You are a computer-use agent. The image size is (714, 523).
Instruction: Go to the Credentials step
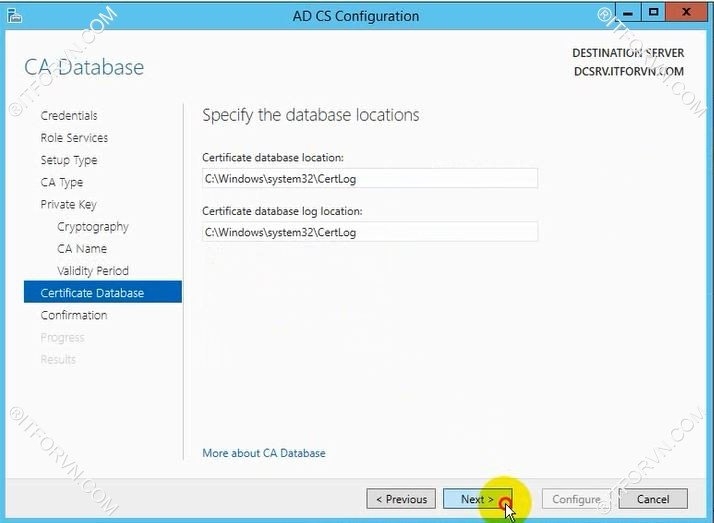click(69, 116)
